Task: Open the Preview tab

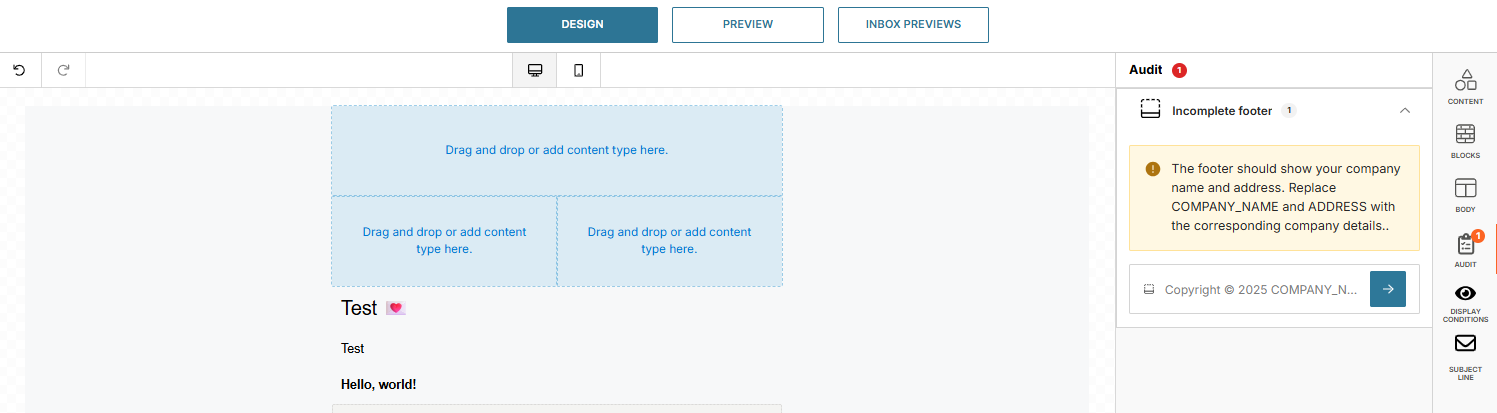Action: pos(747,25)
